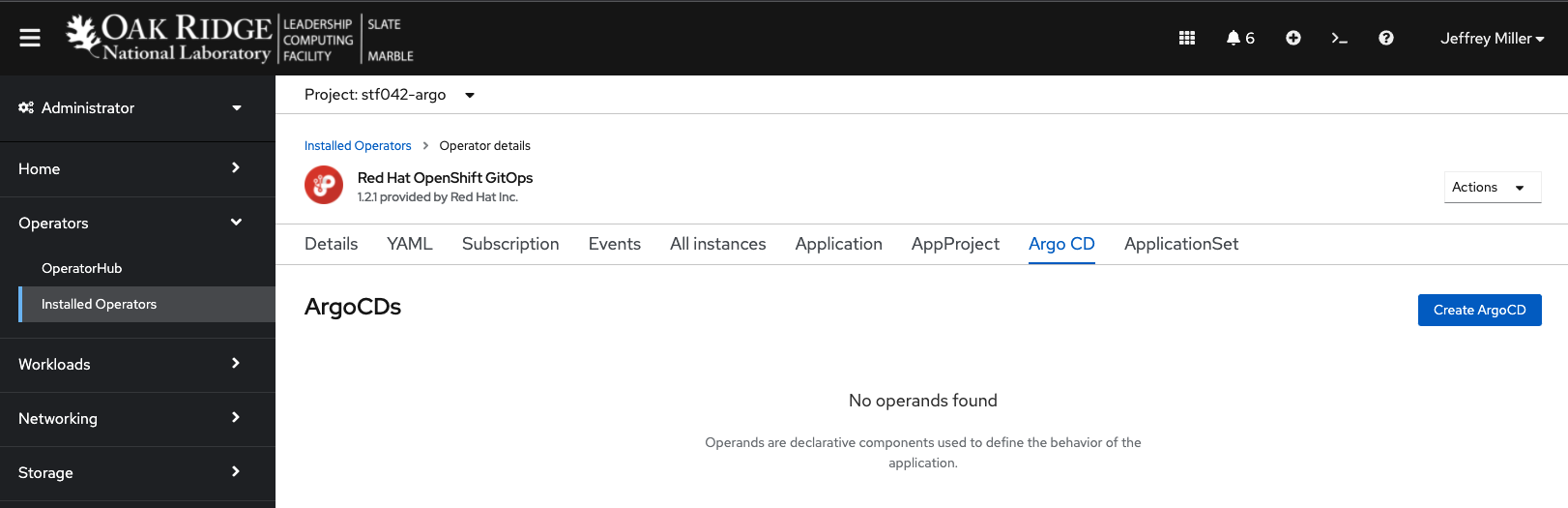Click the Oak Ridge National Laboratory logo
Screen dimensions: 1568x508
coord(169,39)
